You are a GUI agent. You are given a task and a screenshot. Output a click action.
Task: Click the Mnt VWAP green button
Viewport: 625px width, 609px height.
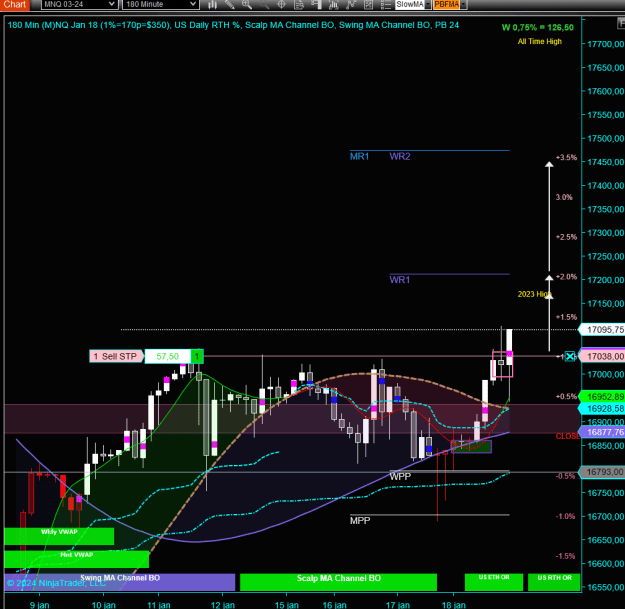(x=77, y=559)
